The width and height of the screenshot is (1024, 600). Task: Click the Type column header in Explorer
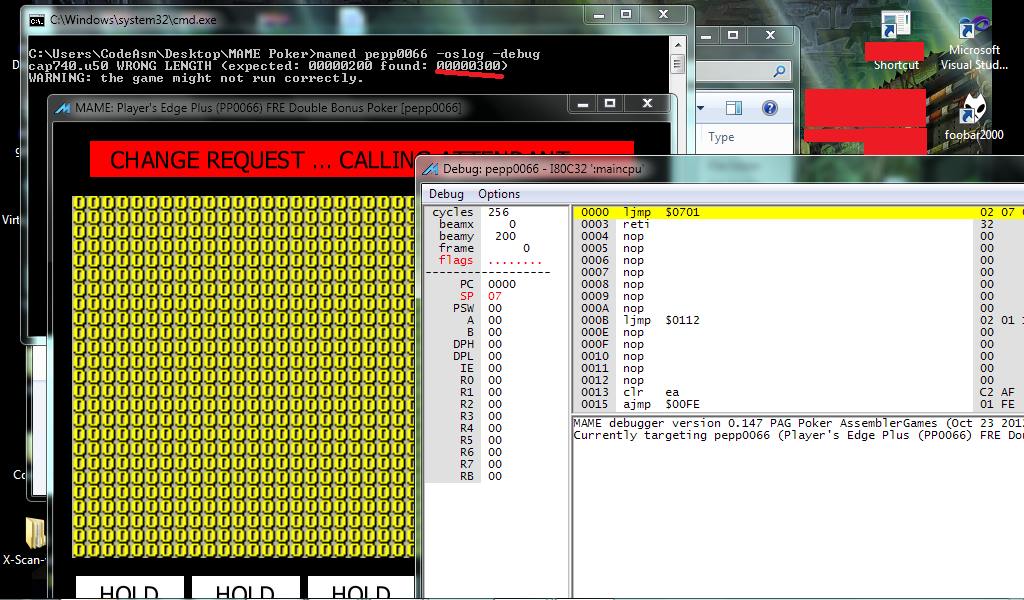tap(721, 137)
